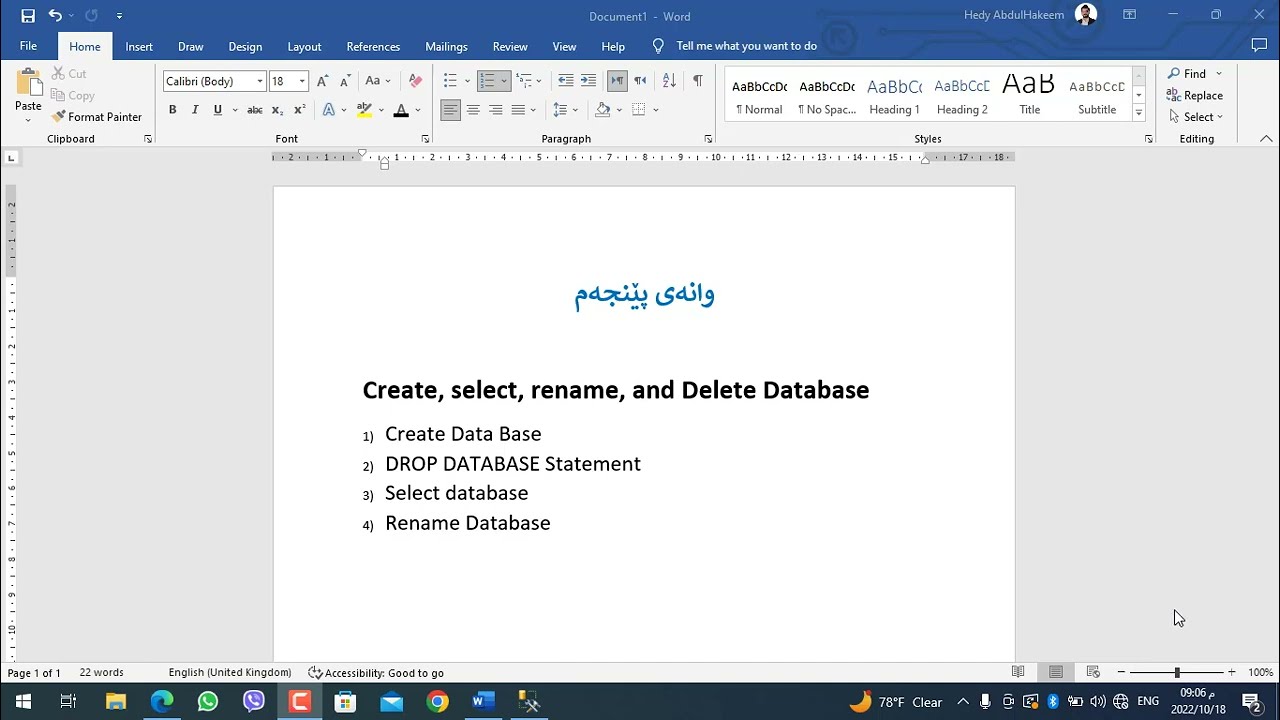The height and width of the screenshot is (720, 1280).
Task: Switch to Web Layout view
Action: 1093,672
